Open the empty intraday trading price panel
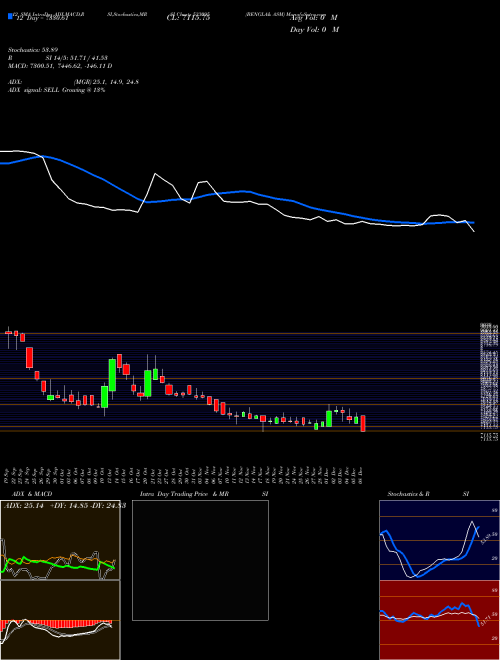The image size is (500, 660). [200, 560]
